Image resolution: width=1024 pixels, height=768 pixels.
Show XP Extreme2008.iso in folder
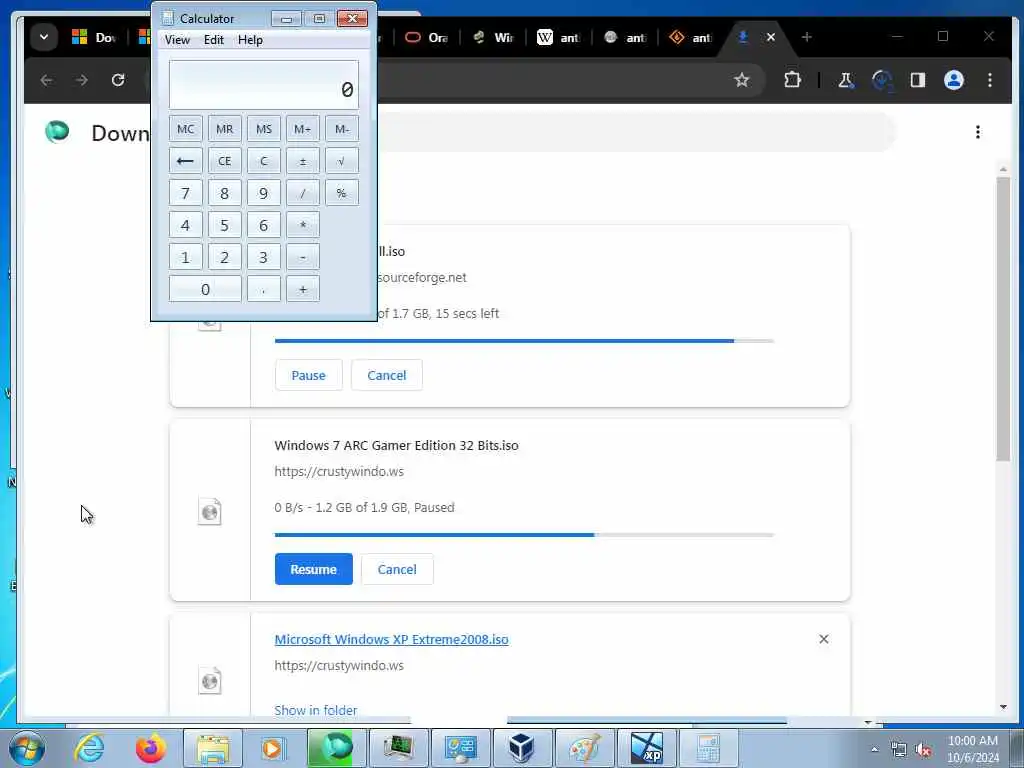315,709
